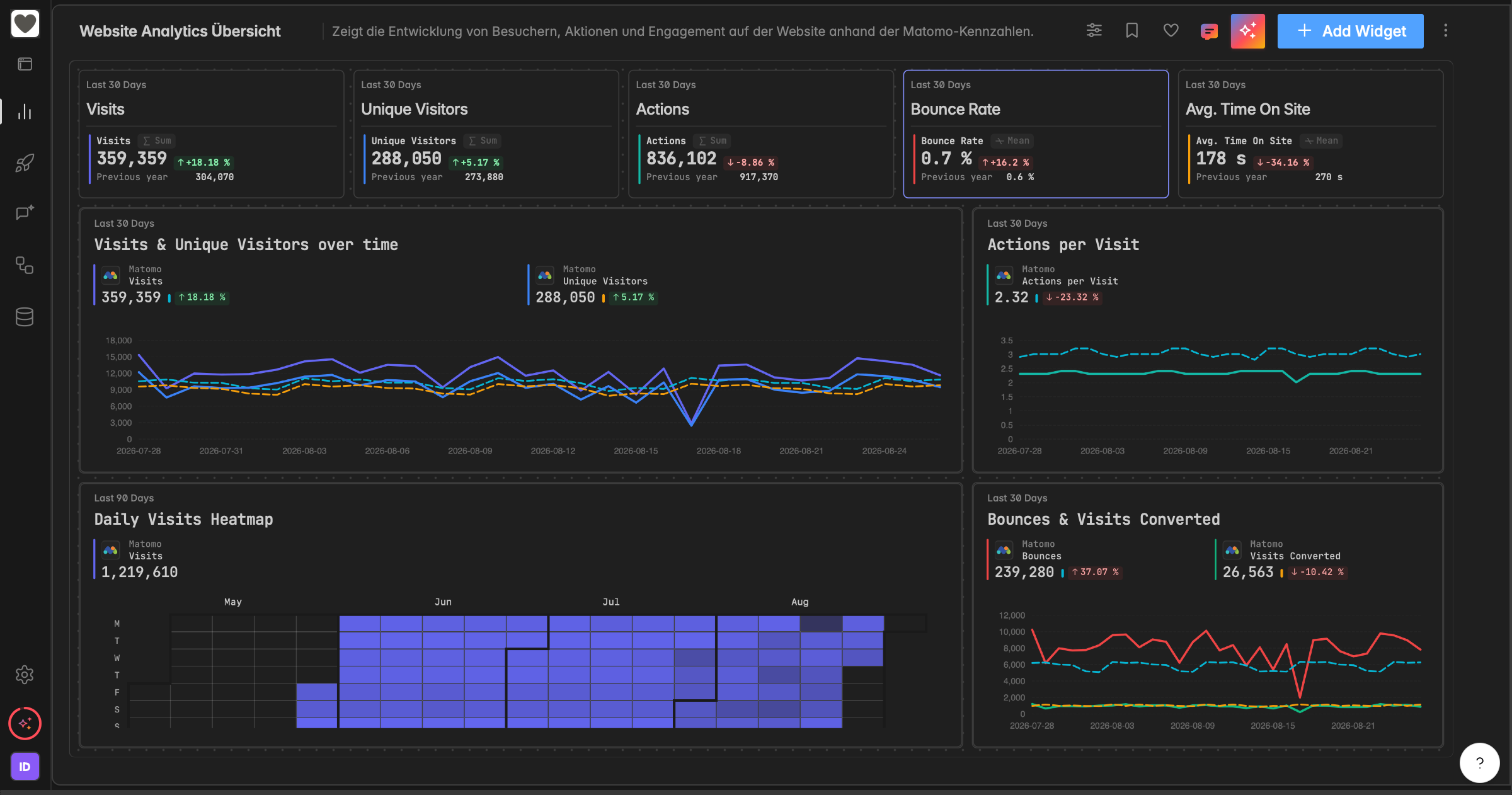Open the three-dot more options menu
This screenshot has width=1512, height=795.
point(1446,30)
